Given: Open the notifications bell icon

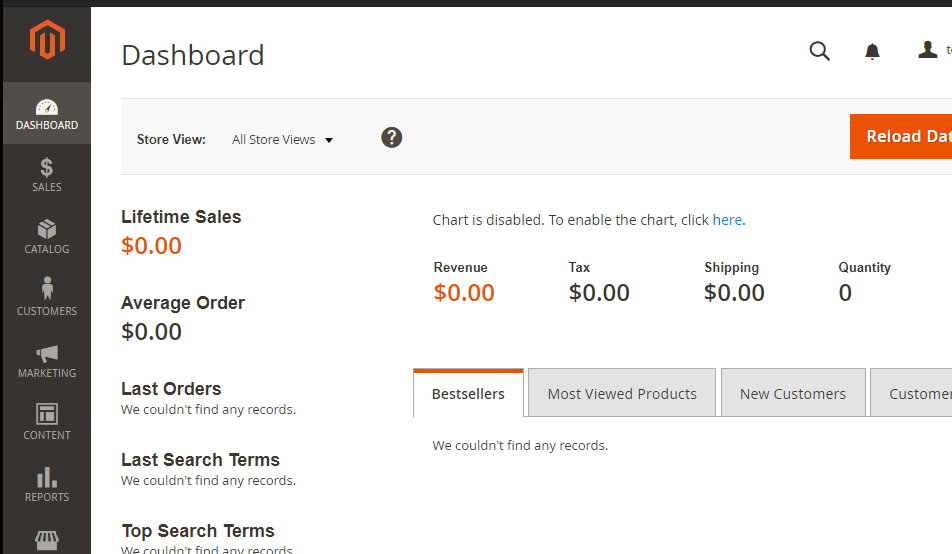Looking at the screenshot, I should (872, 51).
